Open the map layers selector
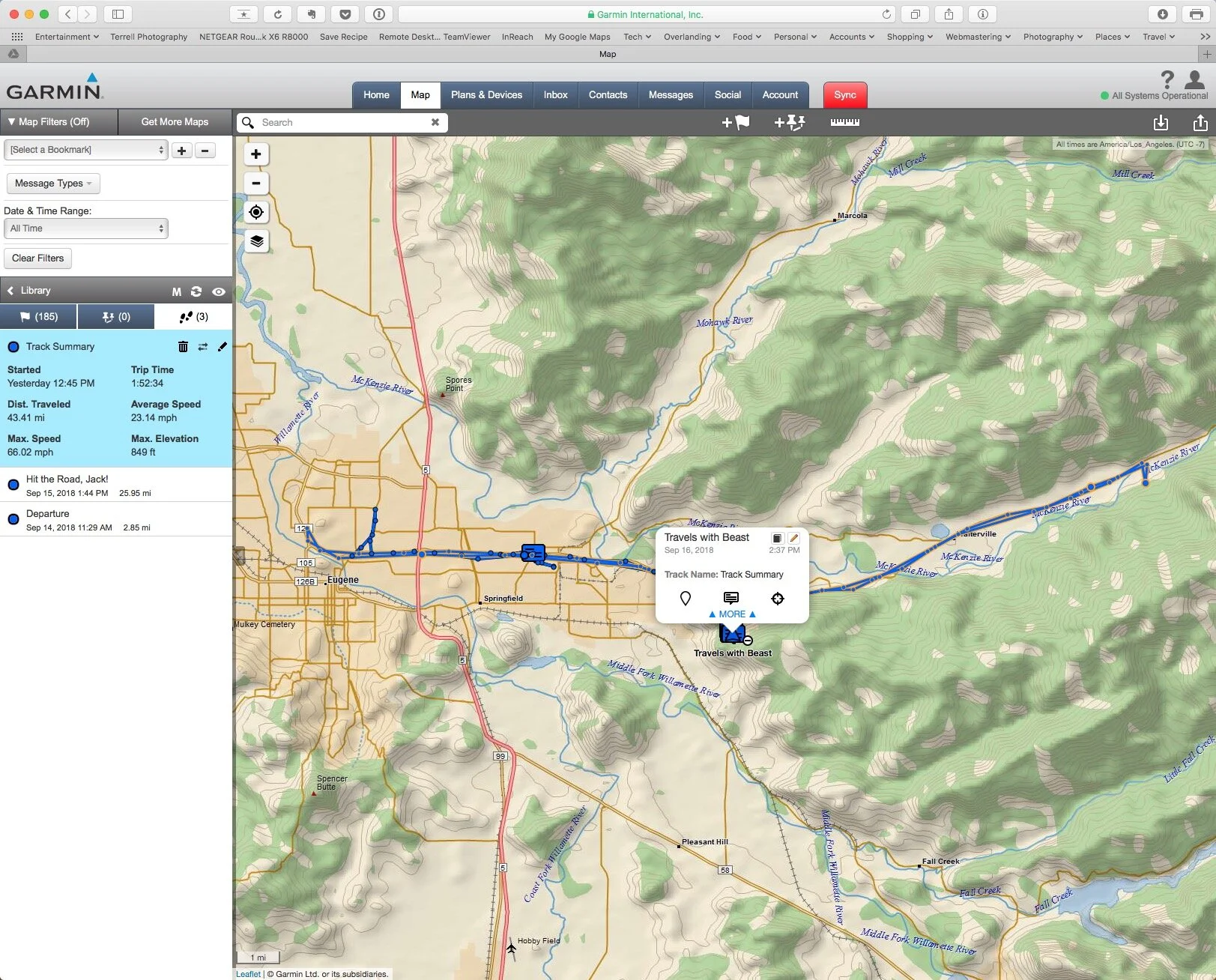 [x=256, y=241]
